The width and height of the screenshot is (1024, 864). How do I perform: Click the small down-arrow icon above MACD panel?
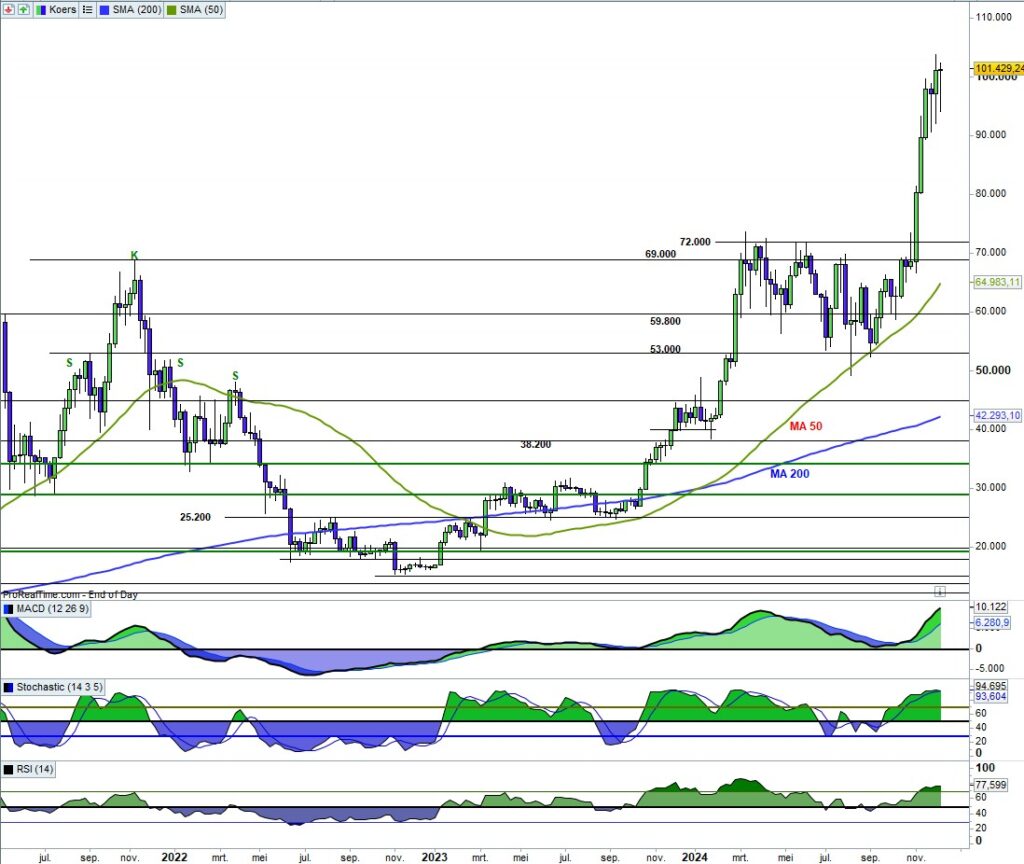pyautogui.click(x=939, y=591)
